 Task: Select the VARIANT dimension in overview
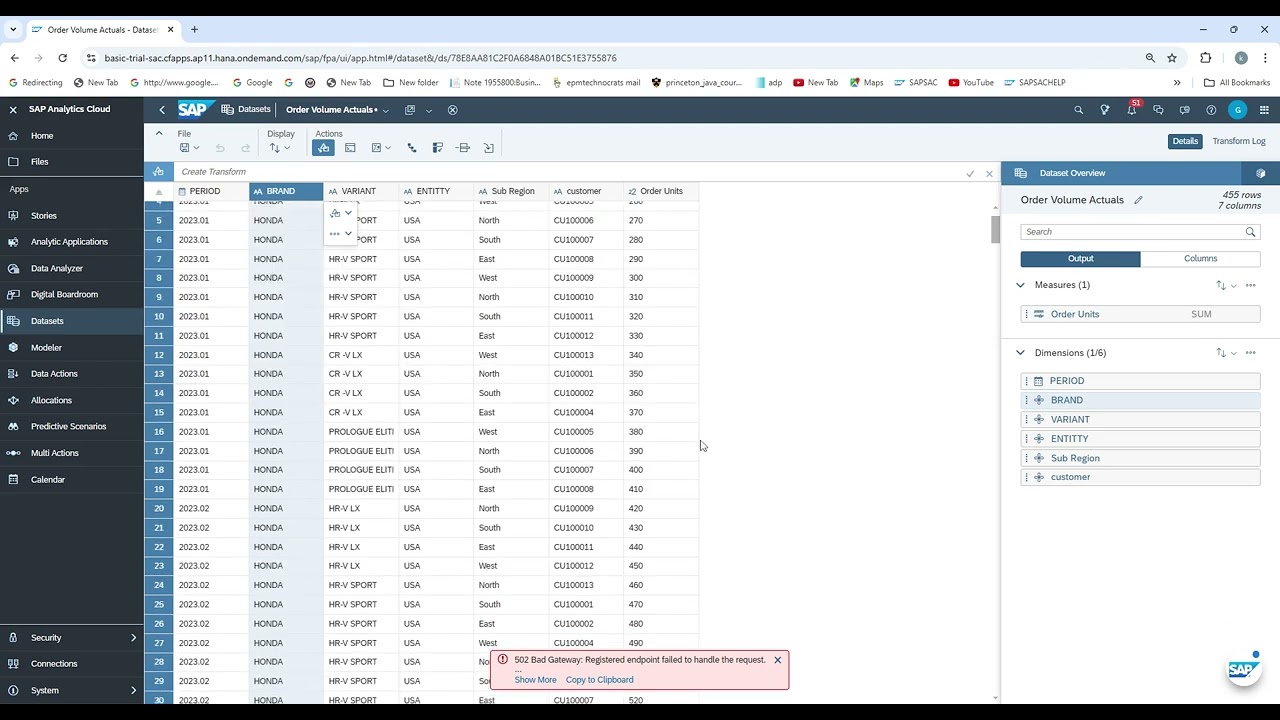1140,419
